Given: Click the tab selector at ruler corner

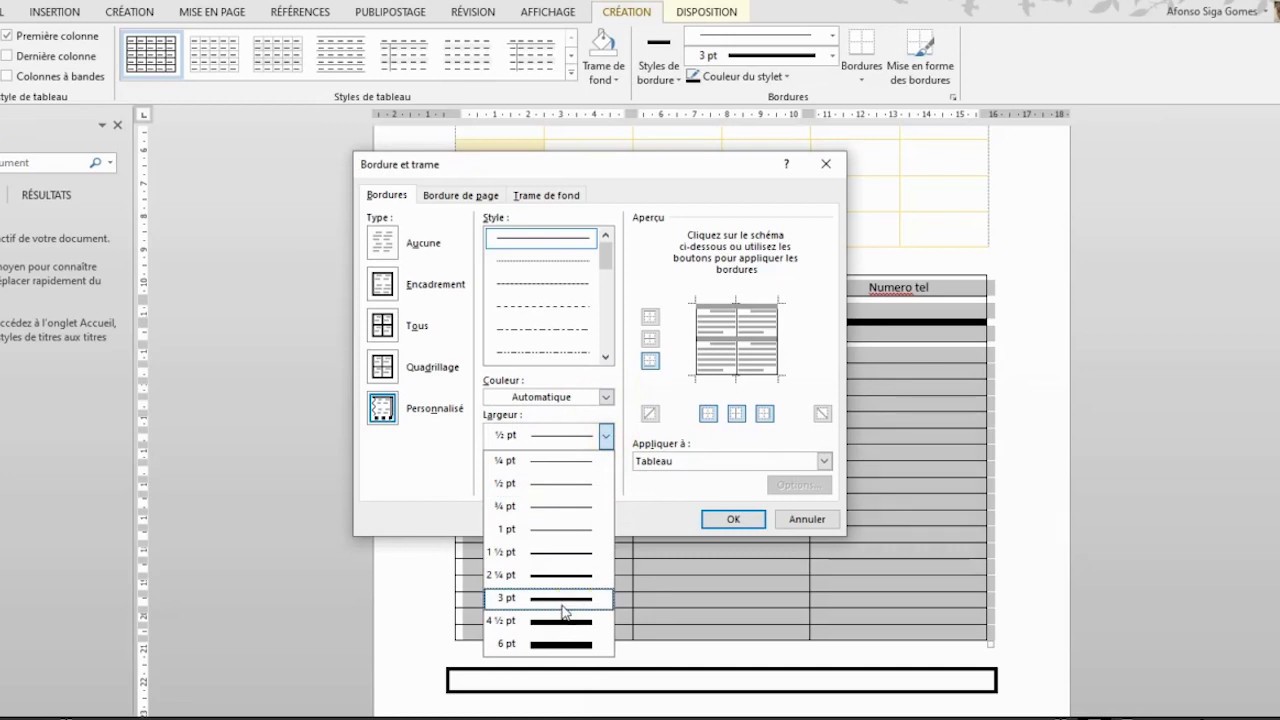Looking at the screenshot, I should [144, 115].
